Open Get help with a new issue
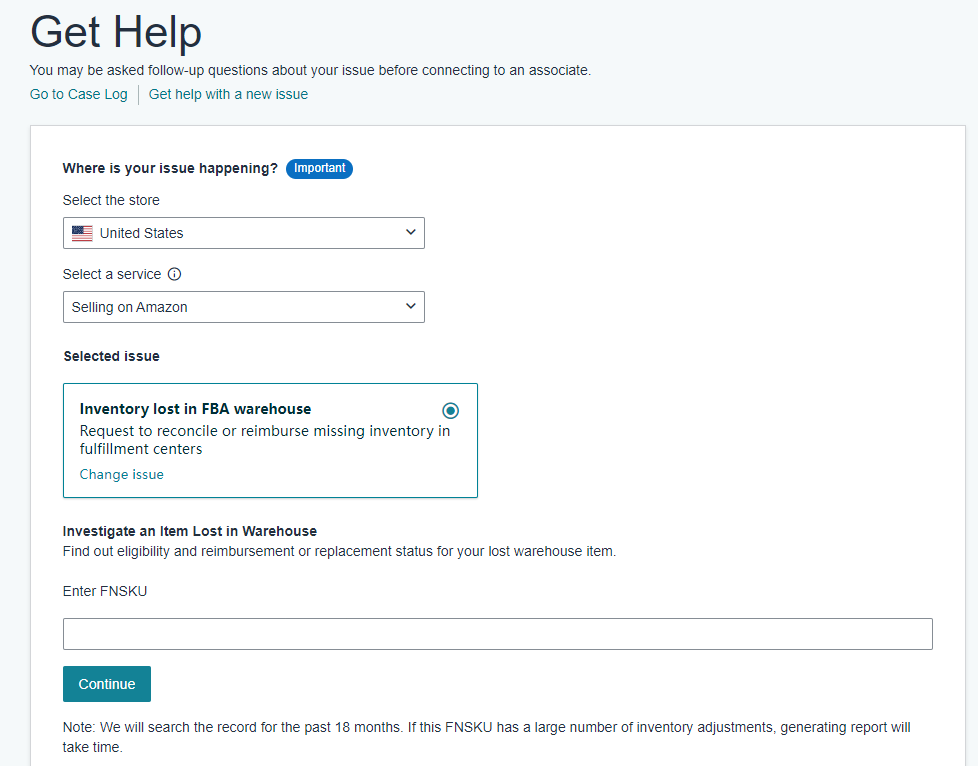 coord(228,94)
